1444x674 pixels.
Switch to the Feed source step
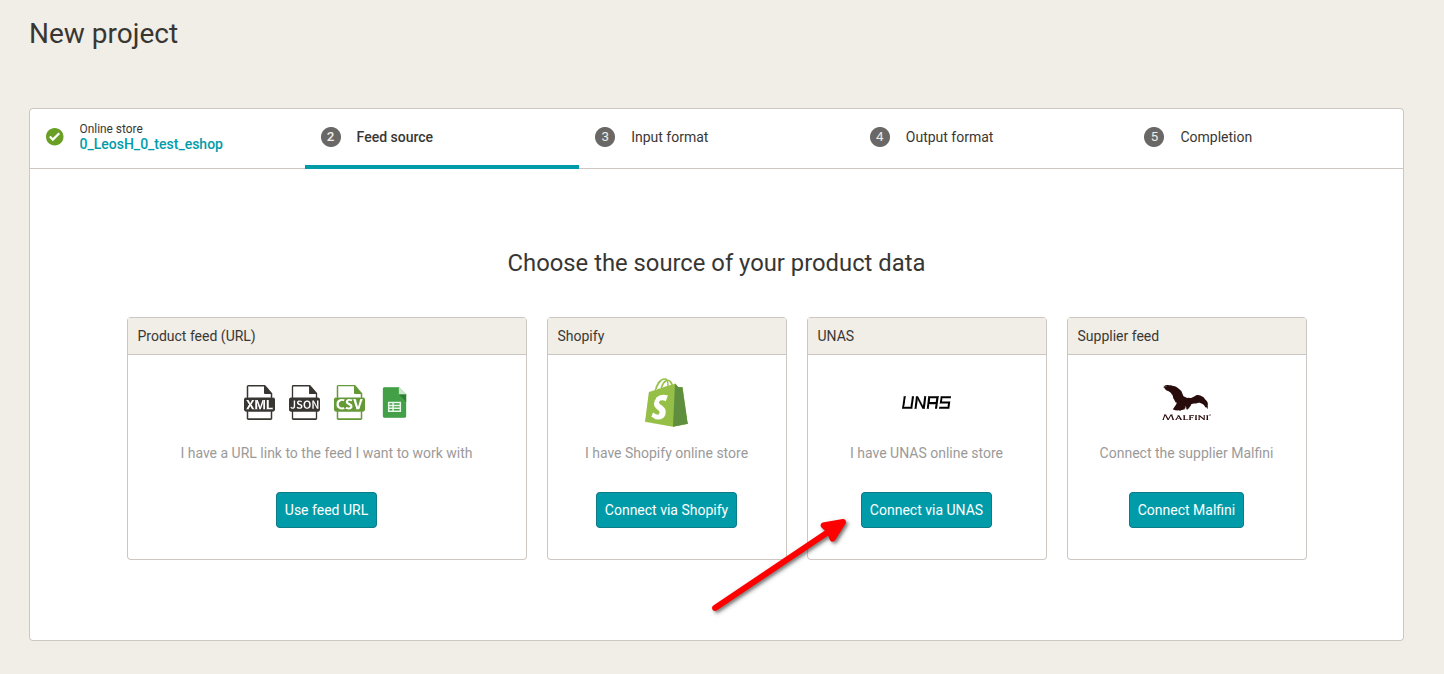[394, 137]
